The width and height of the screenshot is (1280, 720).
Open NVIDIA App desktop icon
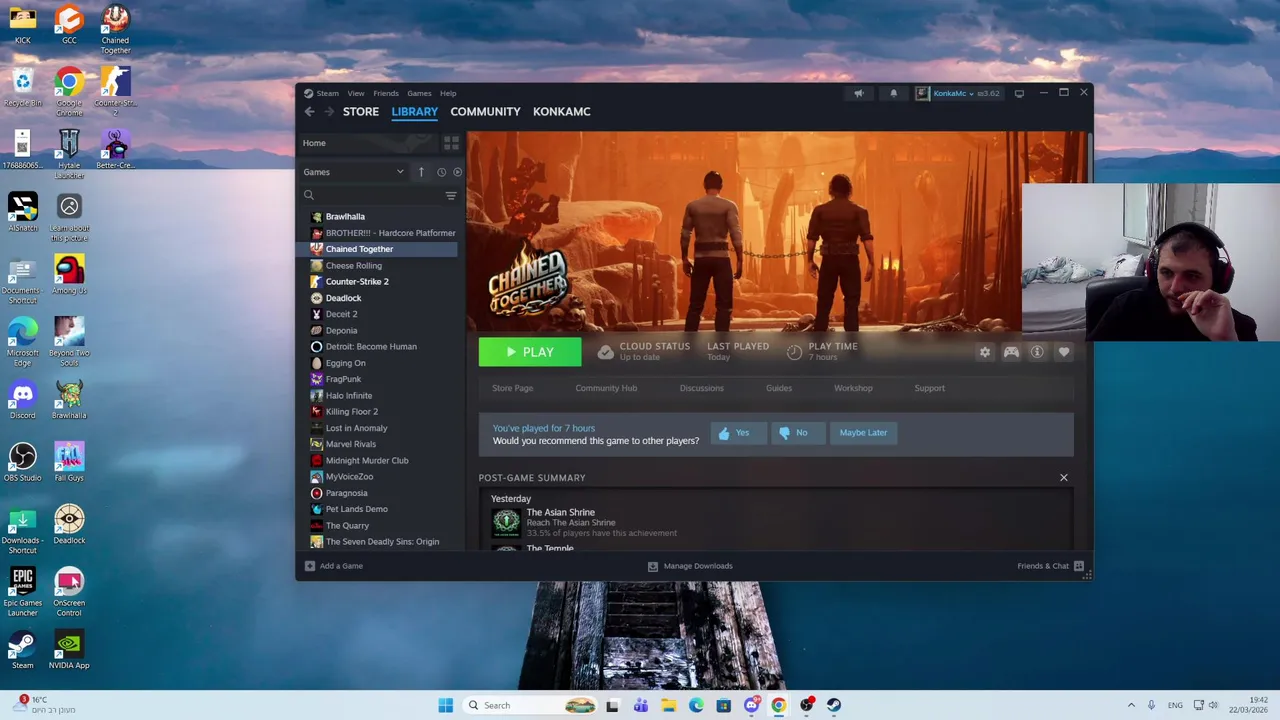[69, 650]
